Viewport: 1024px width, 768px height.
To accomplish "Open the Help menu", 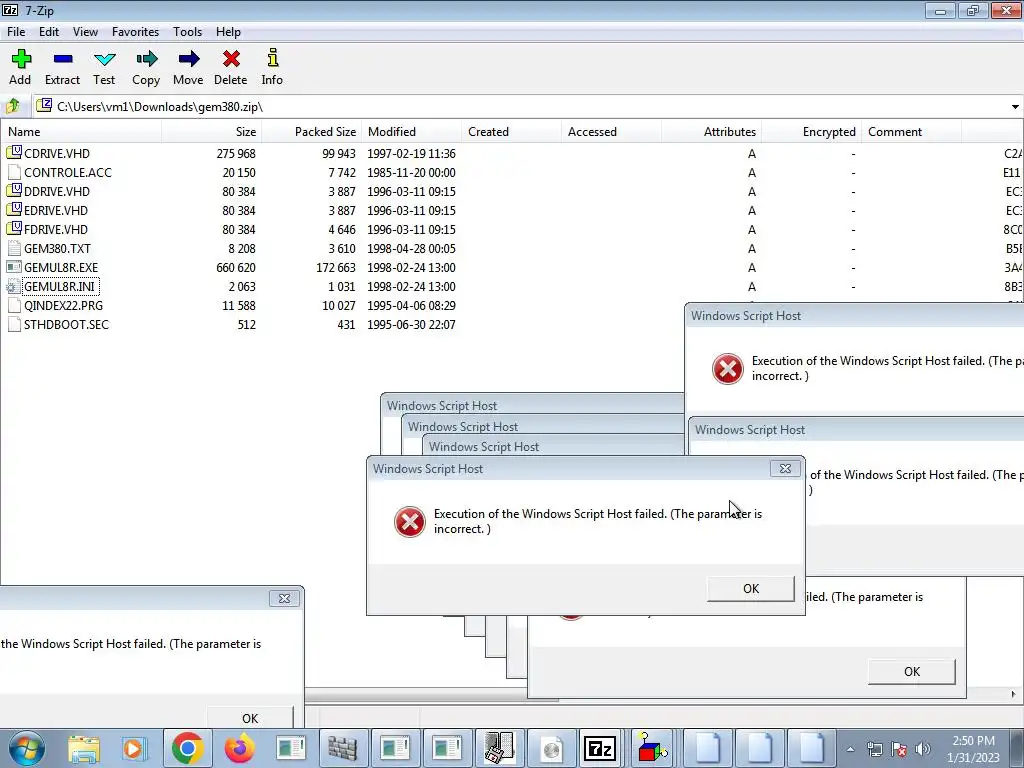I will point(229,31).
